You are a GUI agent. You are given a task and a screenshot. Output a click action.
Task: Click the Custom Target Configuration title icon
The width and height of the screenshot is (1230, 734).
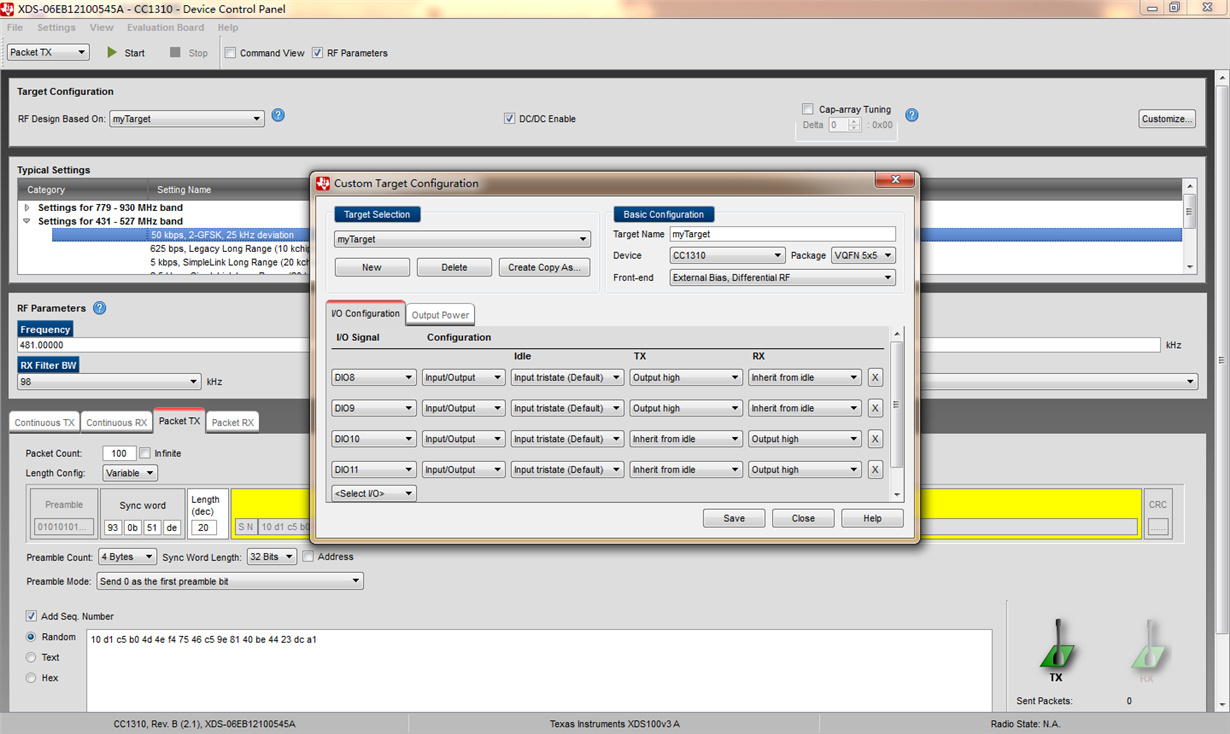click(x=323, y=183)
